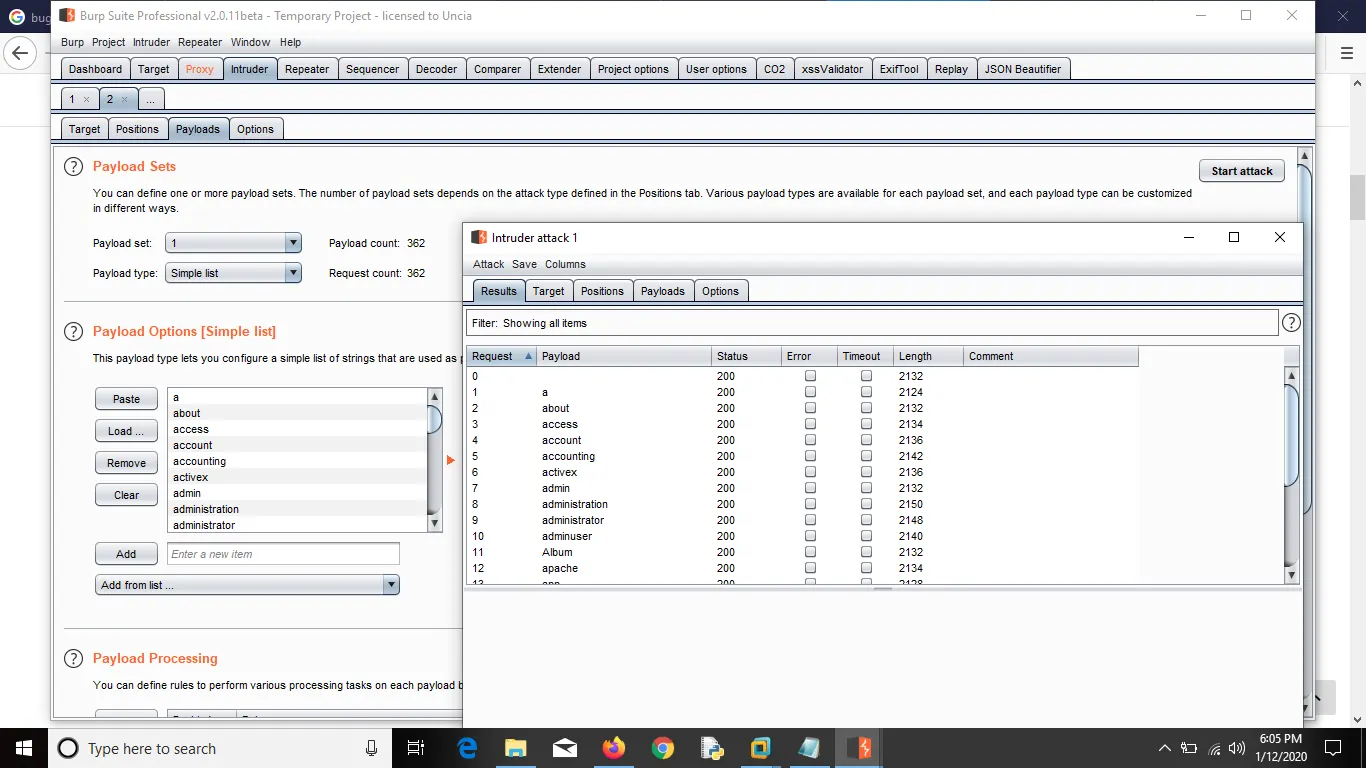Screen dimensions: 1366x768
Task: Check Error box for accounting row
Action: coord(810,456)
